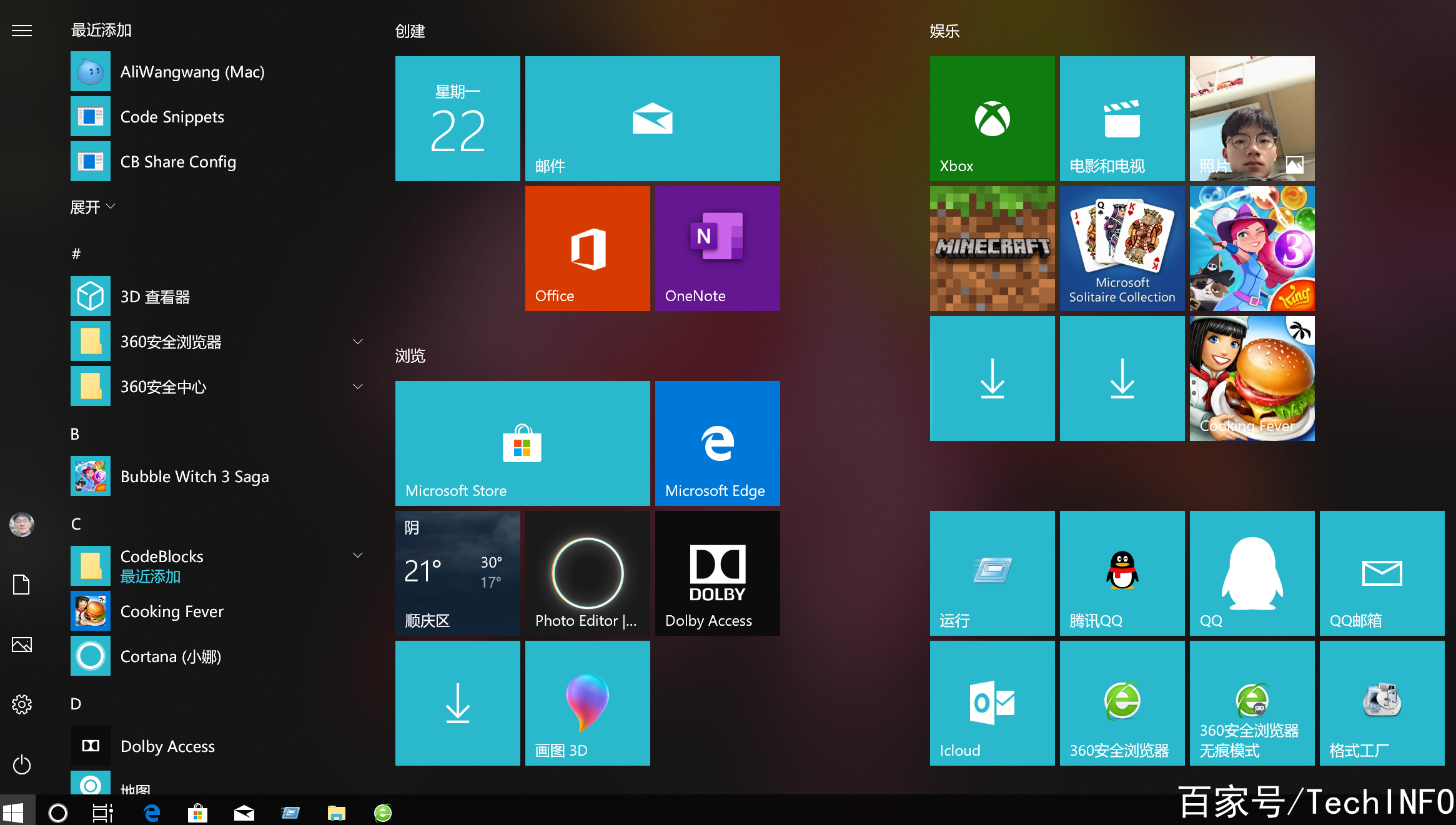
Task: Open AliWangwang (Mac) from the list
Action: coord(219,72)
